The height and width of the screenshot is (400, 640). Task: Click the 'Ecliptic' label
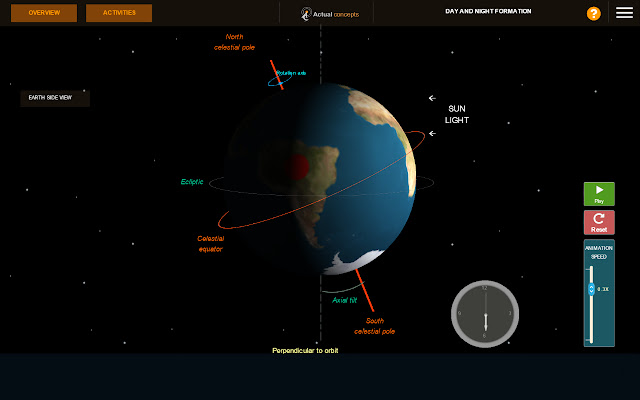pyautogui.click(x=192, y=182)
